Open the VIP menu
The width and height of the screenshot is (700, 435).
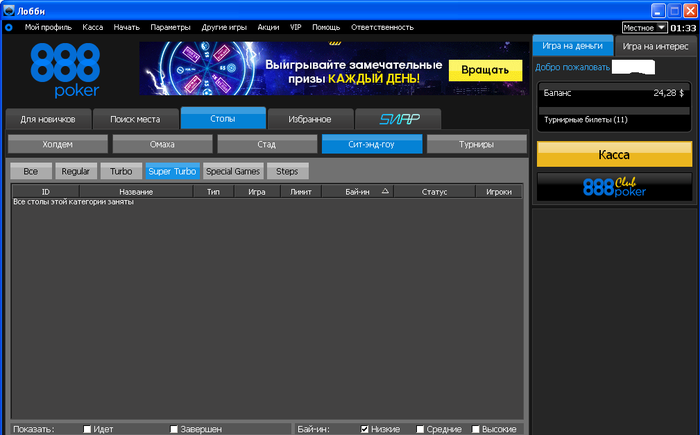tap(296, 27)
